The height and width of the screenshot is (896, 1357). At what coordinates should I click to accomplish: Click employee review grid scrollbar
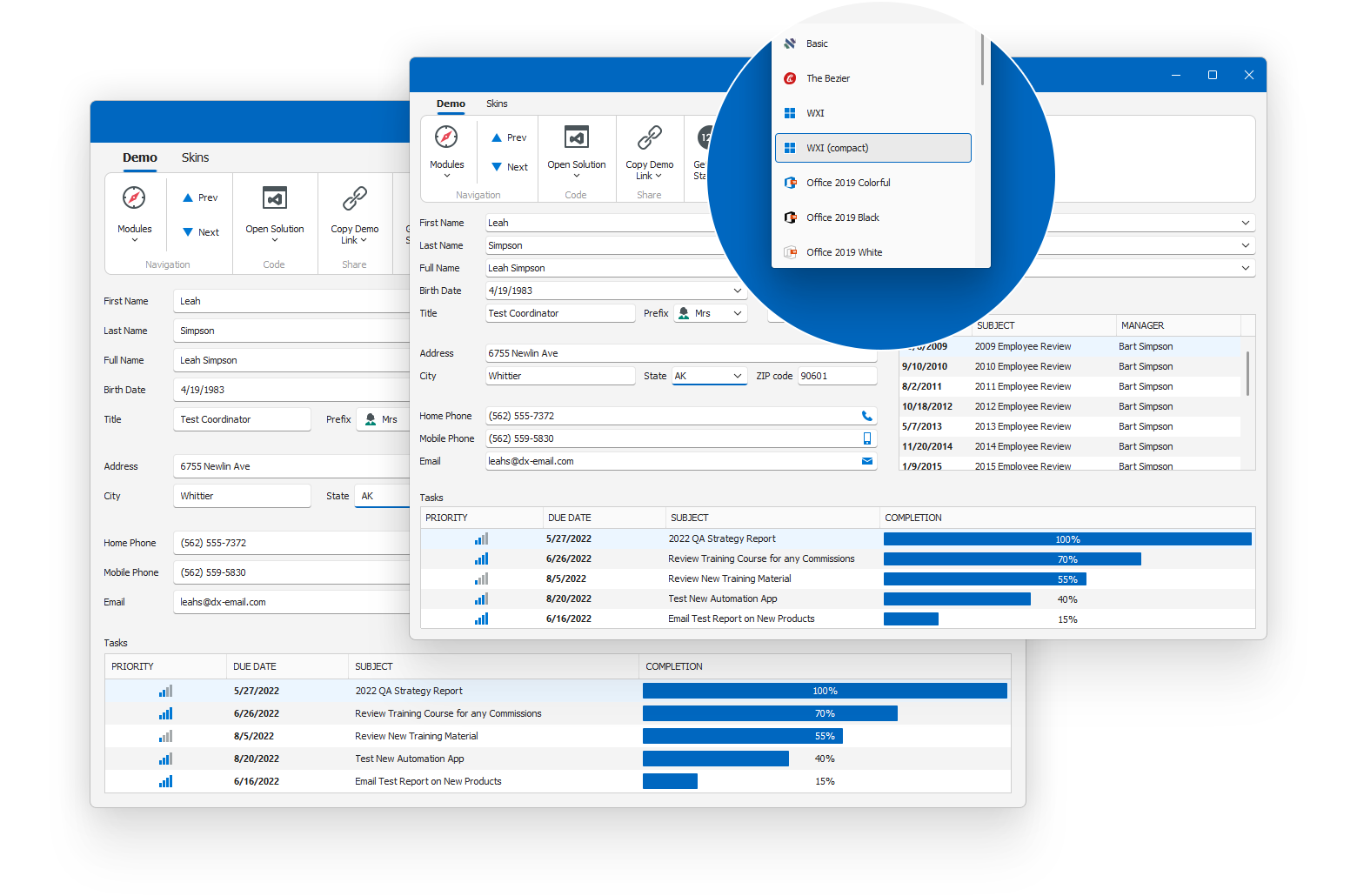pyautogui.click(x=1248, y=372)
